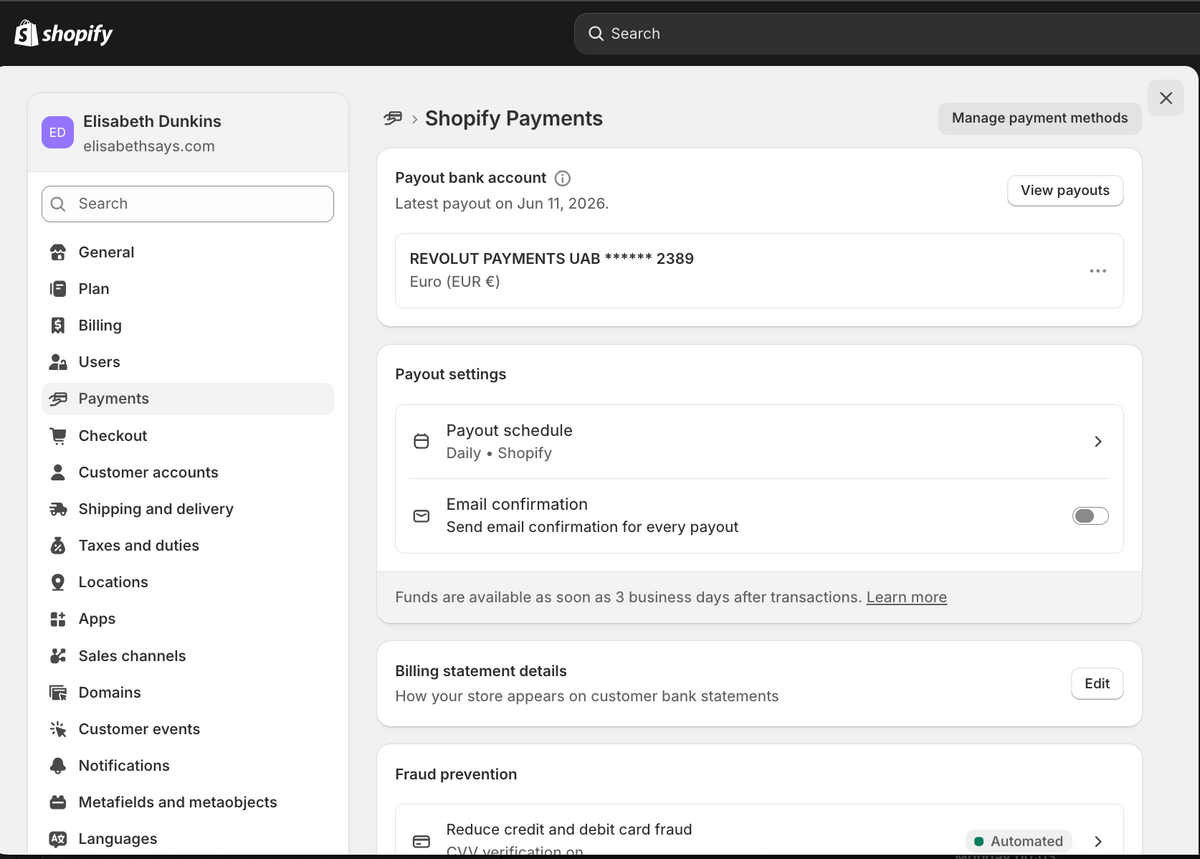Viewport: 1200px width, 859px height.
Task: Click the Plan icon in sidebar
Action: (x=58, y=289)
